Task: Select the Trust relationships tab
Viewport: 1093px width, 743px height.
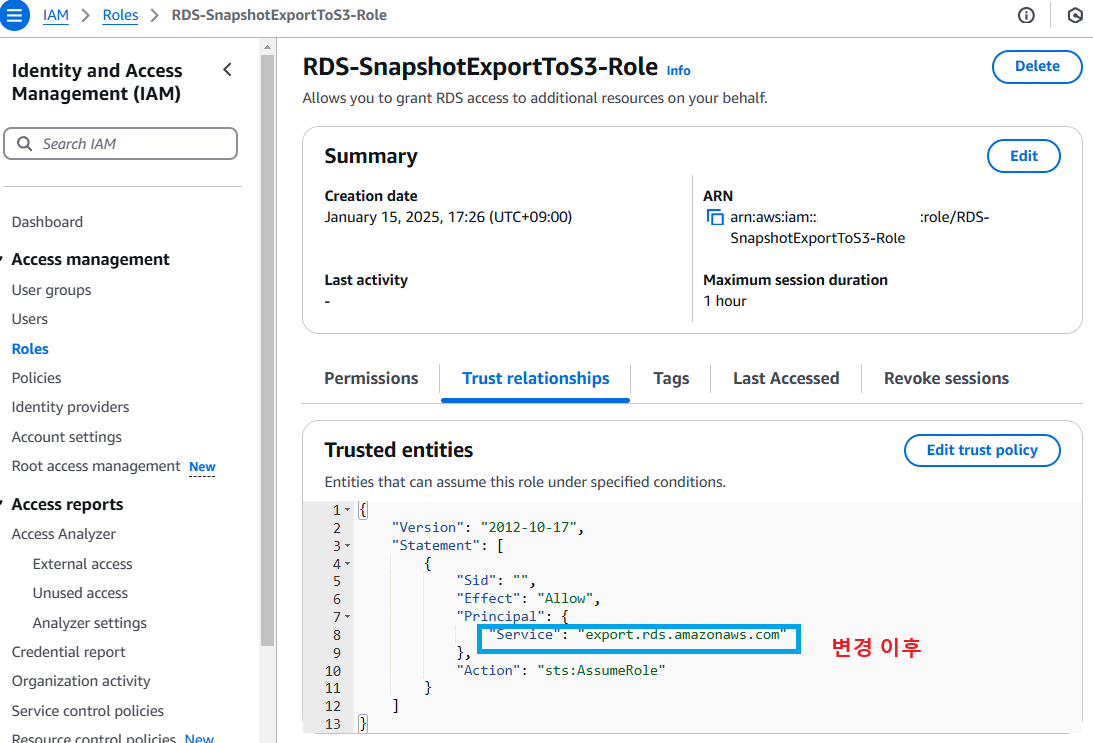Action: [535, 378]
